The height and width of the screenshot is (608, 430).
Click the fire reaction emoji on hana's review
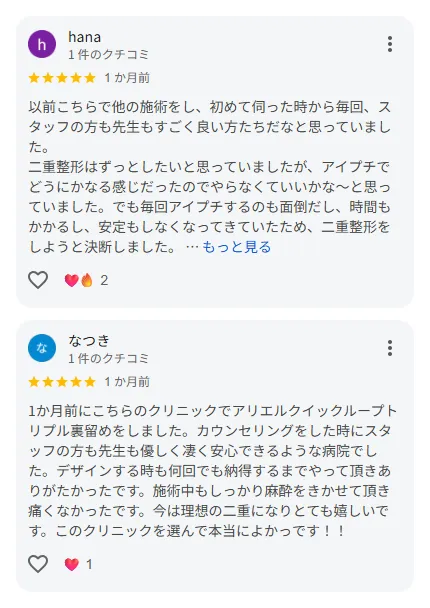[x=87, y=280]
